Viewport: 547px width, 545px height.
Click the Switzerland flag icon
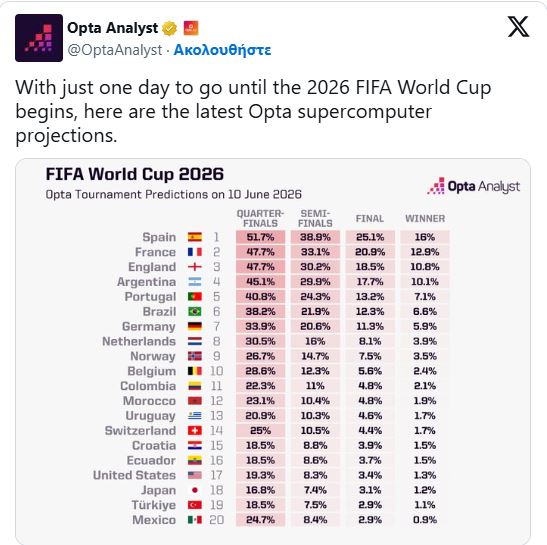click(195, 431)
